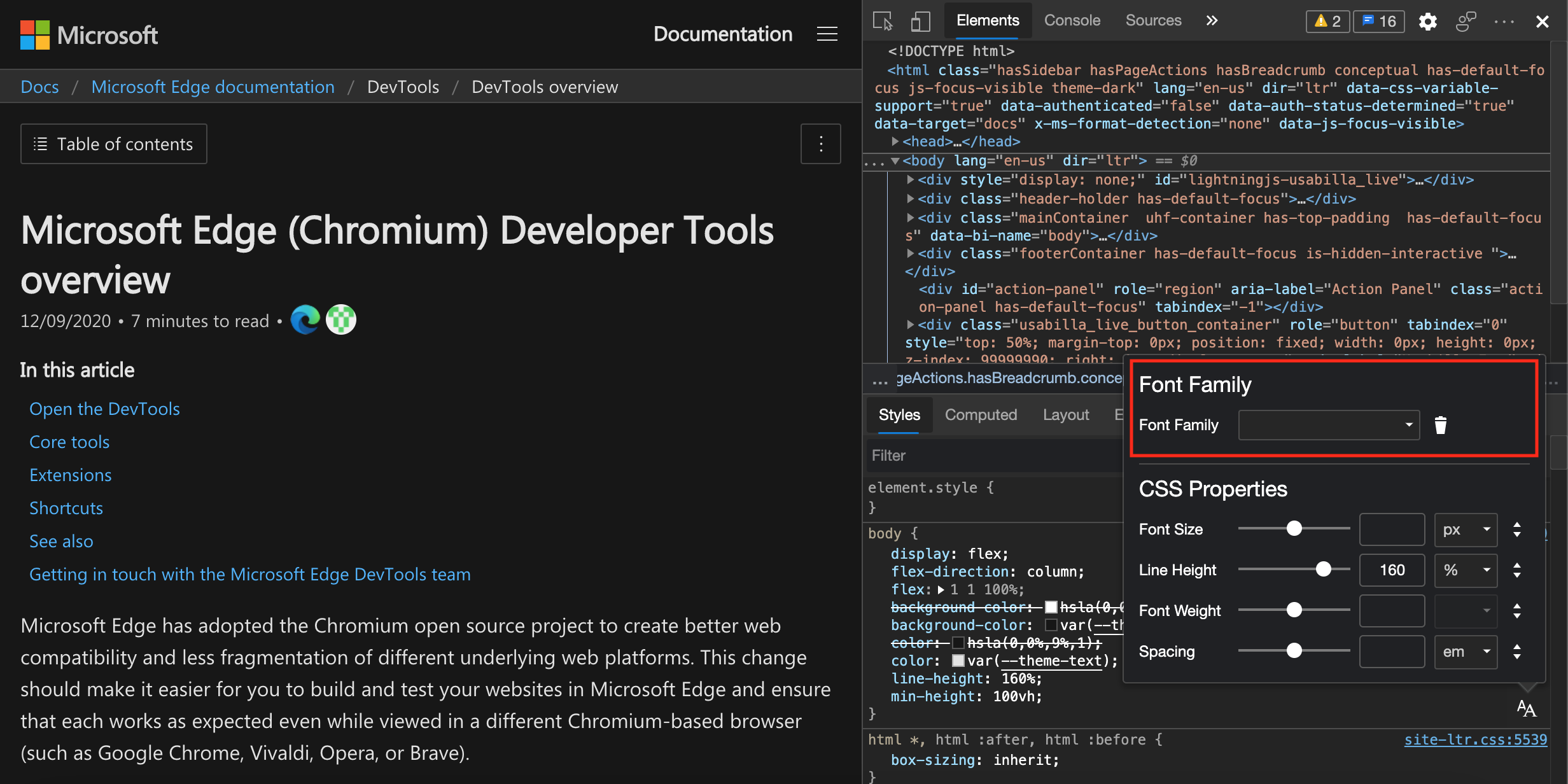Toggle the Console panel
This screenshot has height=784, width=1568.
[1071, 19]
